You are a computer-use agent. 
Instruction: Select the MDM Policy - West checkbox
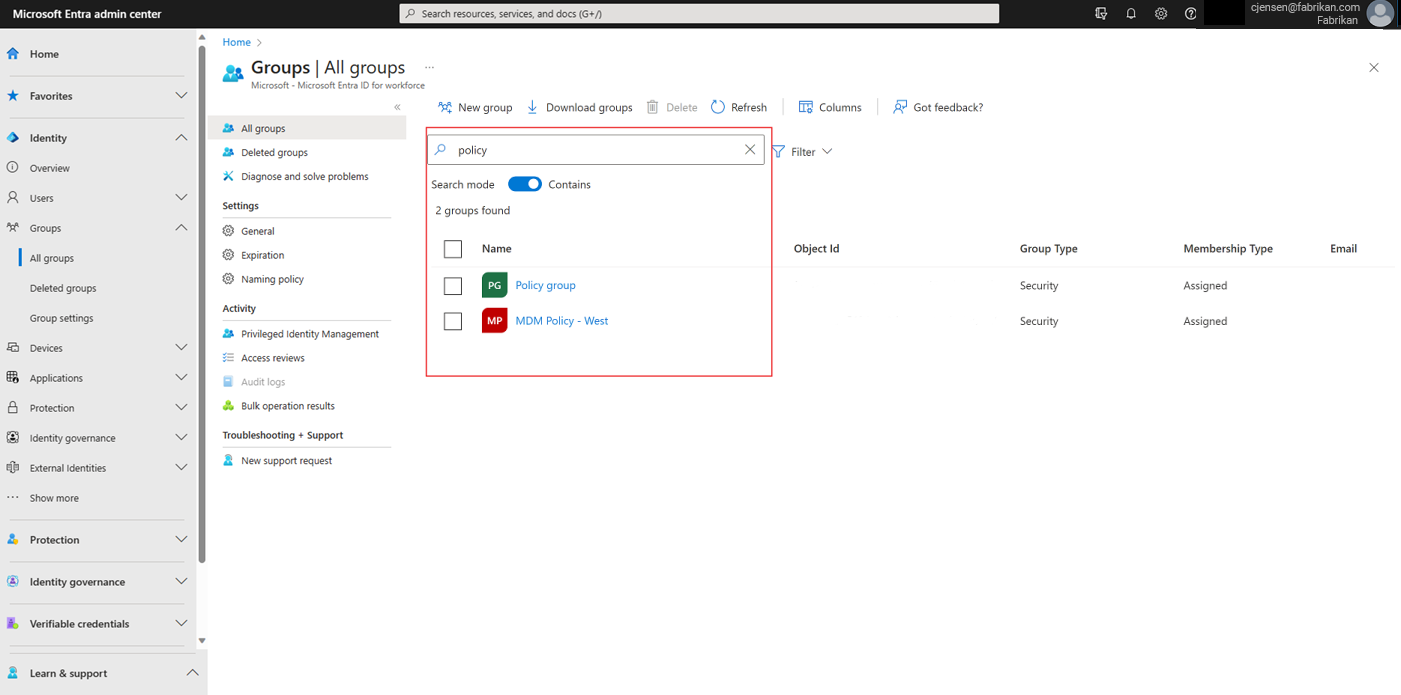tap(453, 321)
